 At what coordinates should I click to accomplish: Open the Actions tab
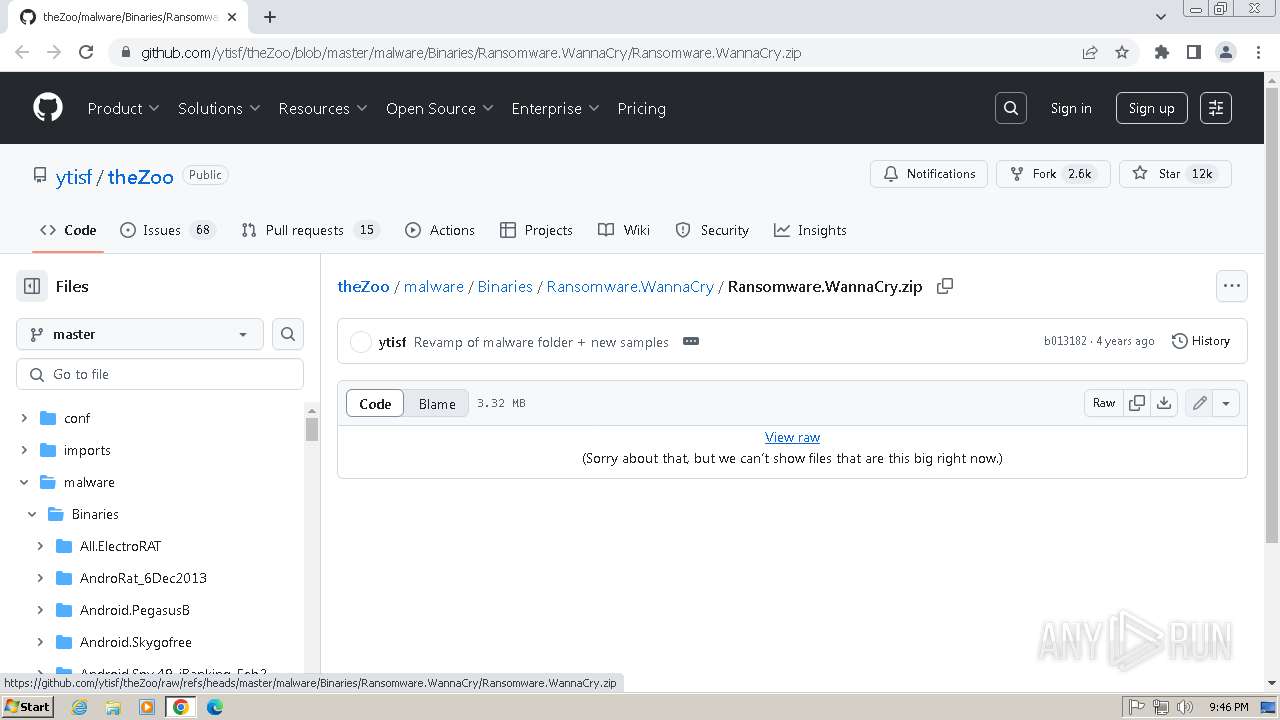tap(440, 230)
